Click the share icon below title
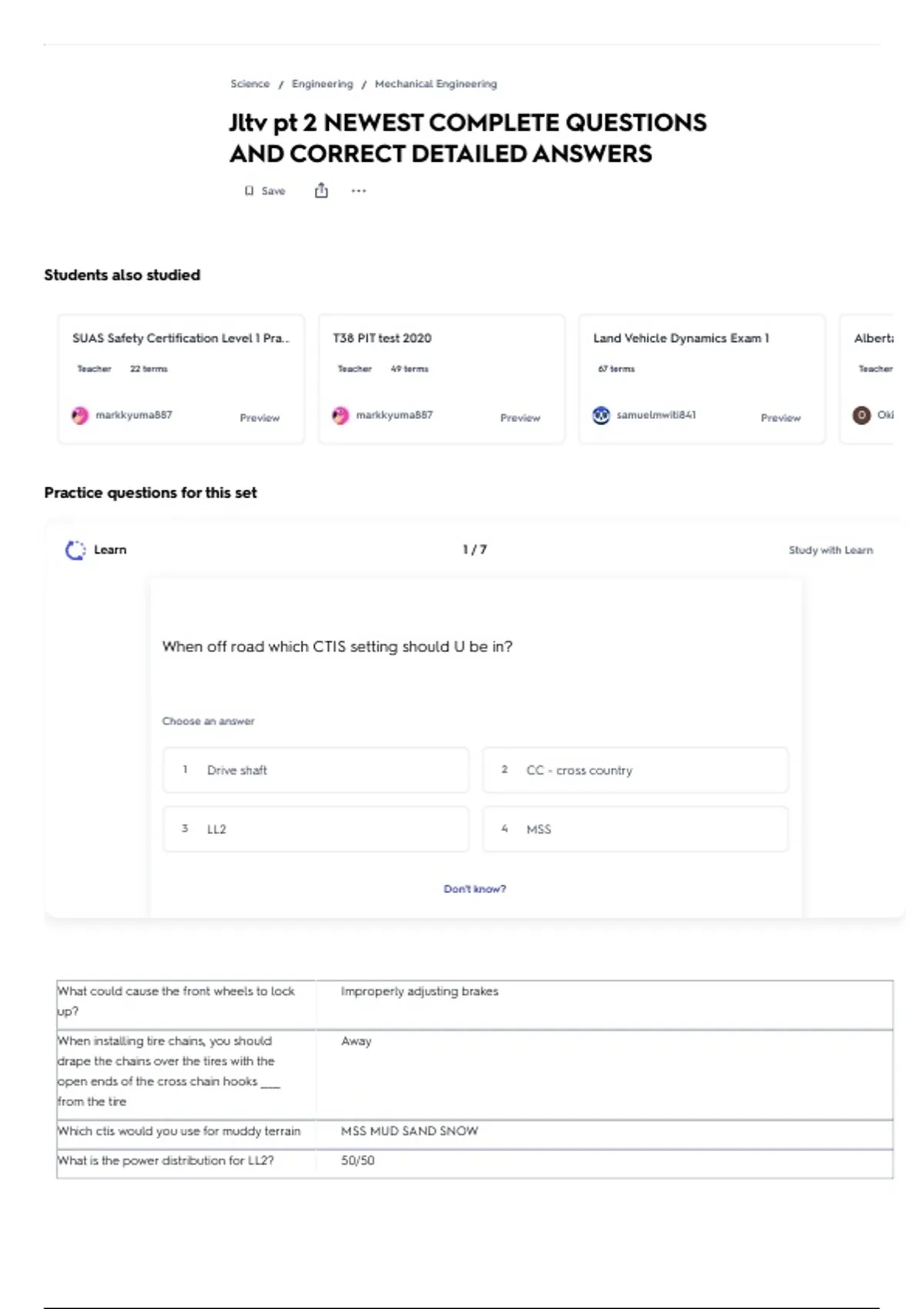 tap(321, 190)
